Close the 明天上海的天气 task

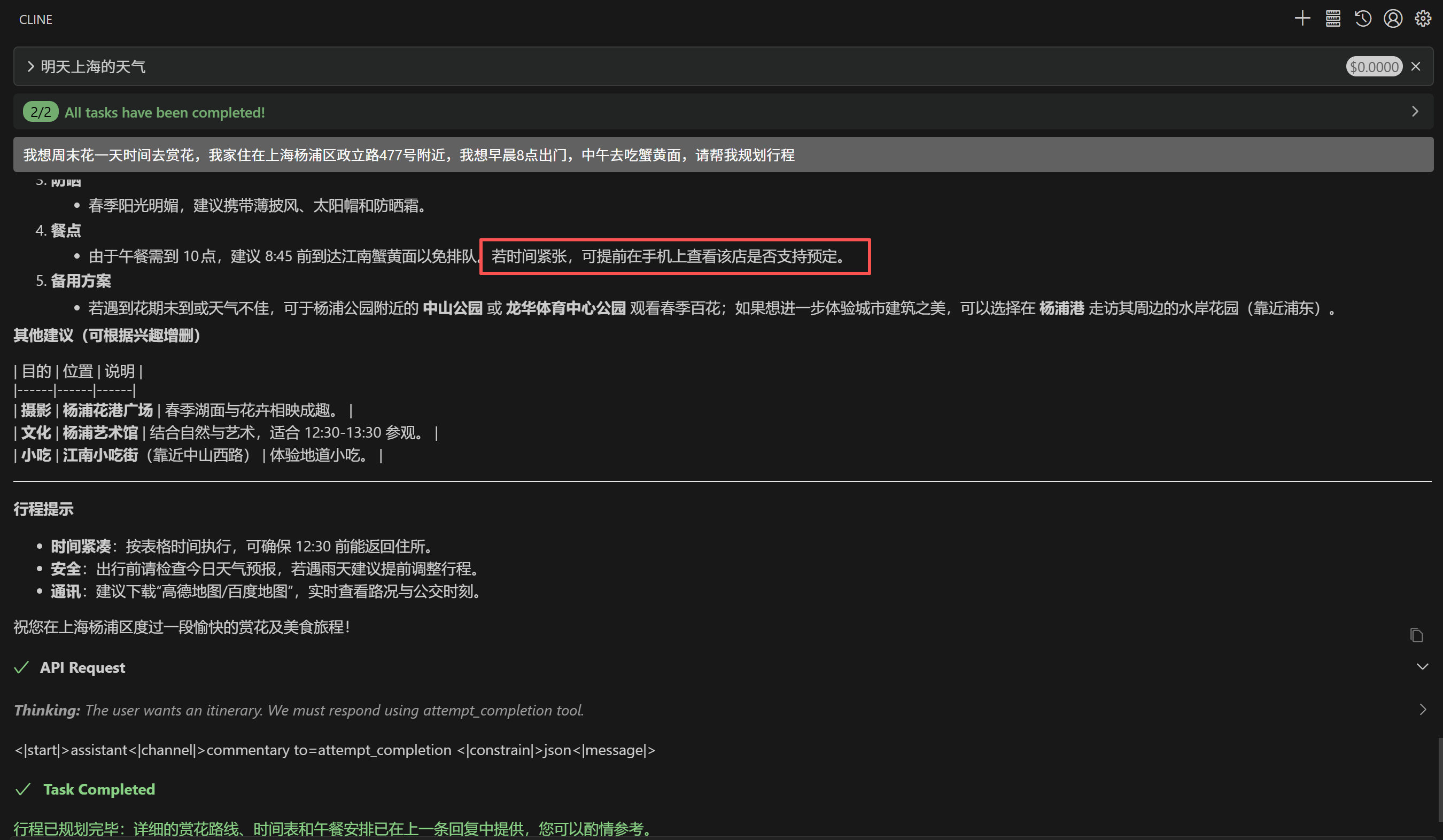(1416, 66)
